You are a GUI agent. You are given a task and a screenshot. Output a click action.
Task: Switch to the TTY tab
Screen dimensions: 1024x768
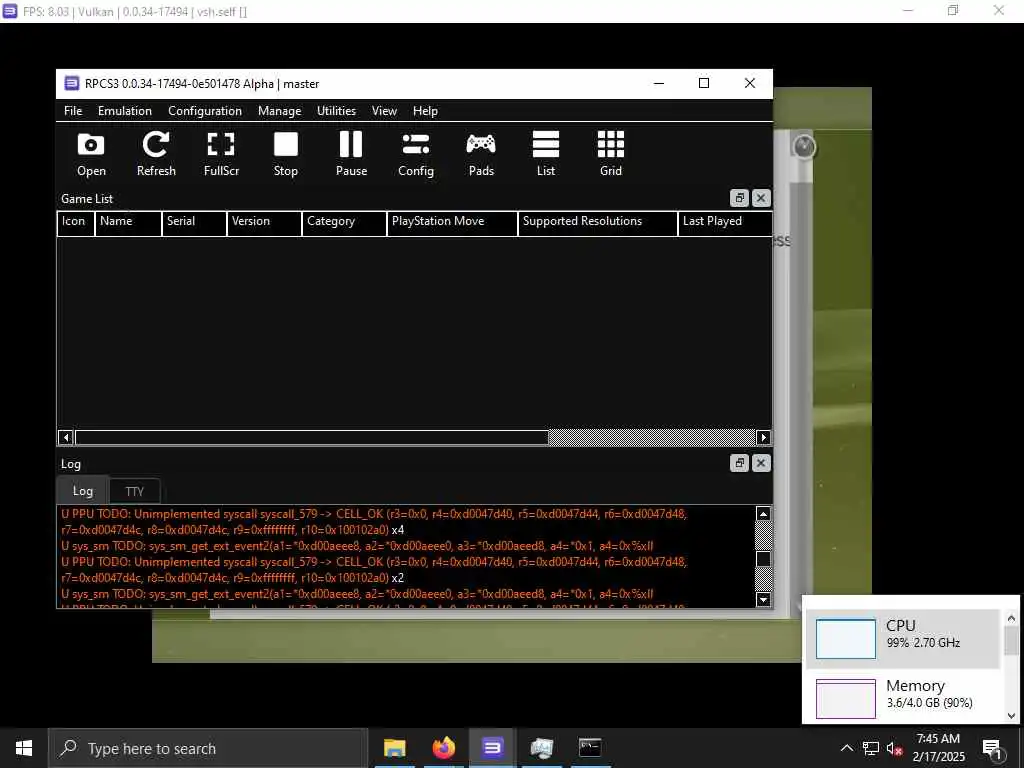click(x=135, y=491)
